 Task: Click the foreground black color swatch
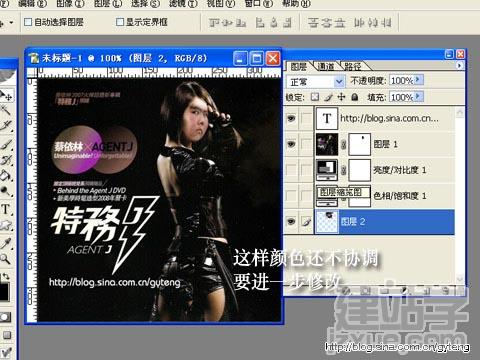4,292
